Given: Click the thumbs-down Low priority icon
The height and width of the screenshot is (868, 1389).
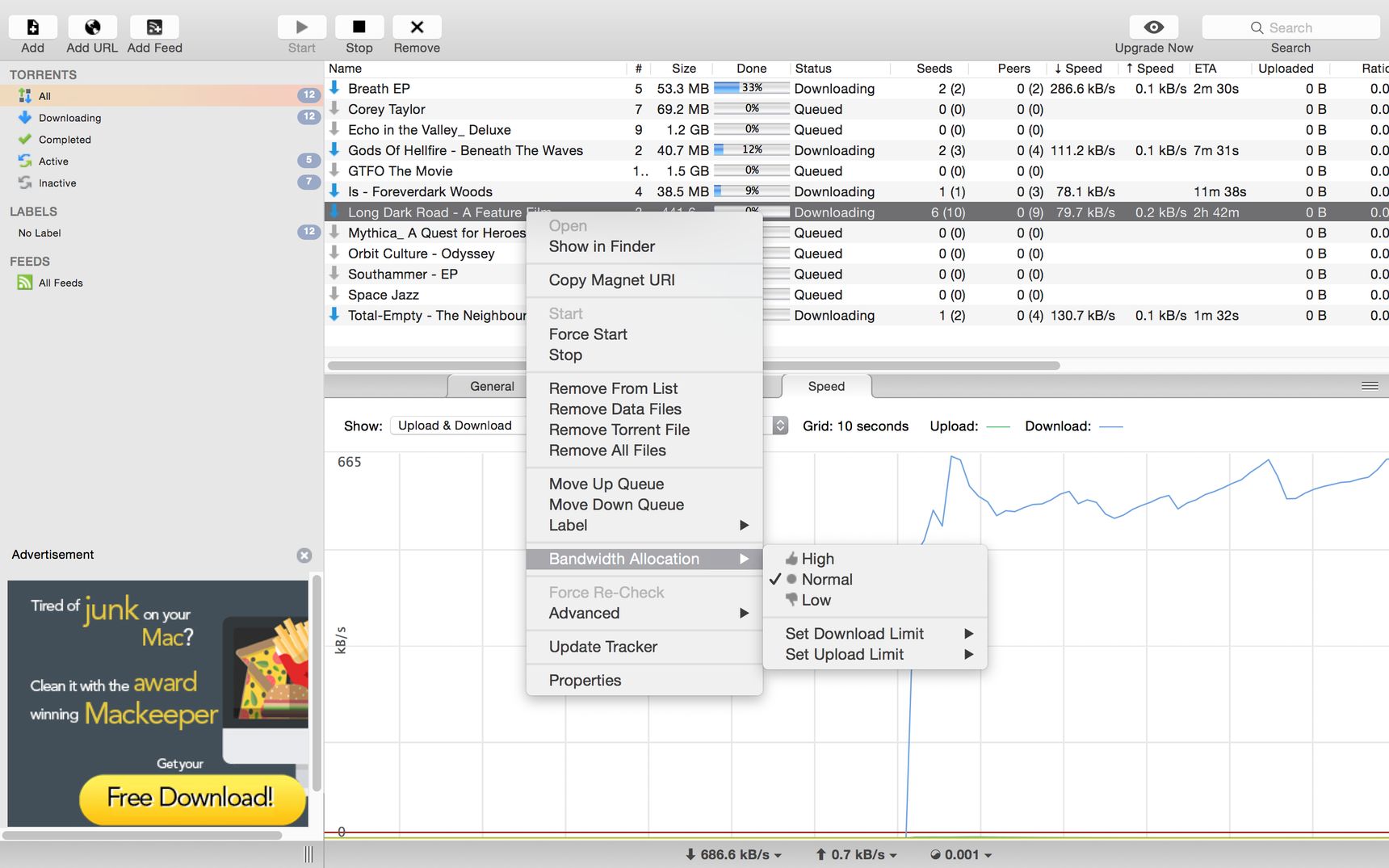Looking at the screenshot, I should [791, 599].
